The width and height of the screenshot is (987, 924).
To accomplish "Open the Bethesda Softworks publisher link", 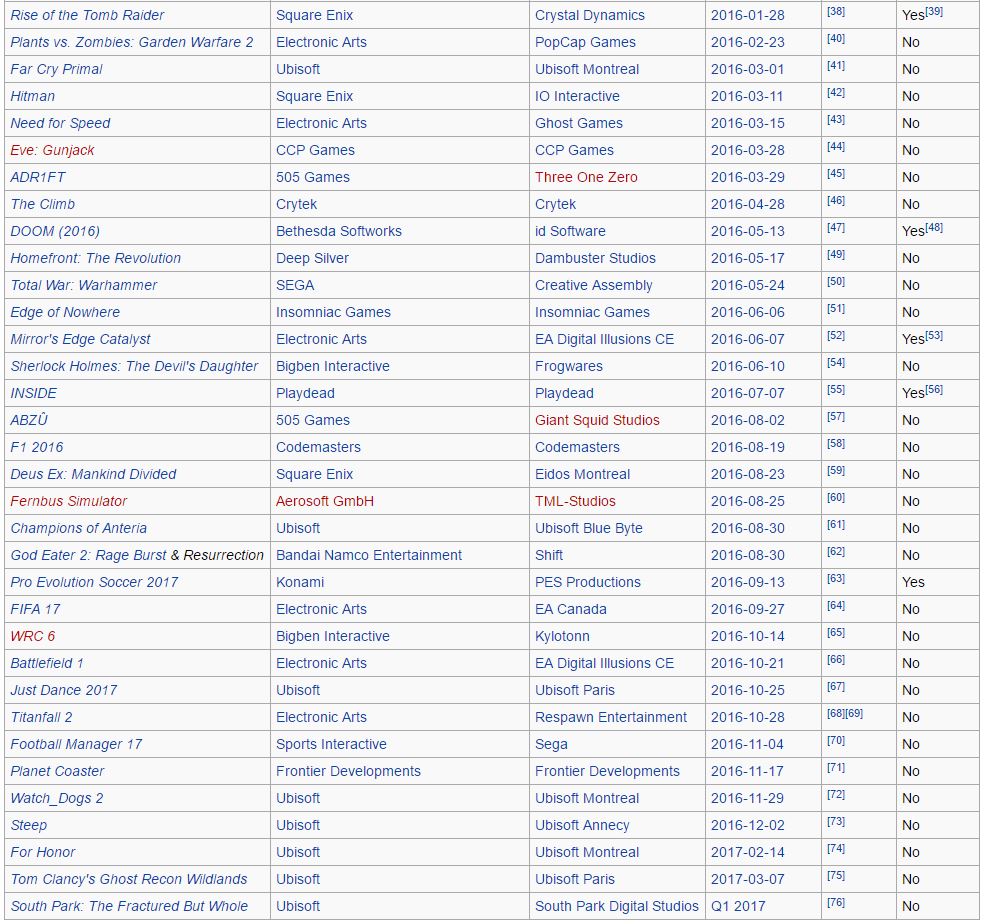I will coord(339,232).
